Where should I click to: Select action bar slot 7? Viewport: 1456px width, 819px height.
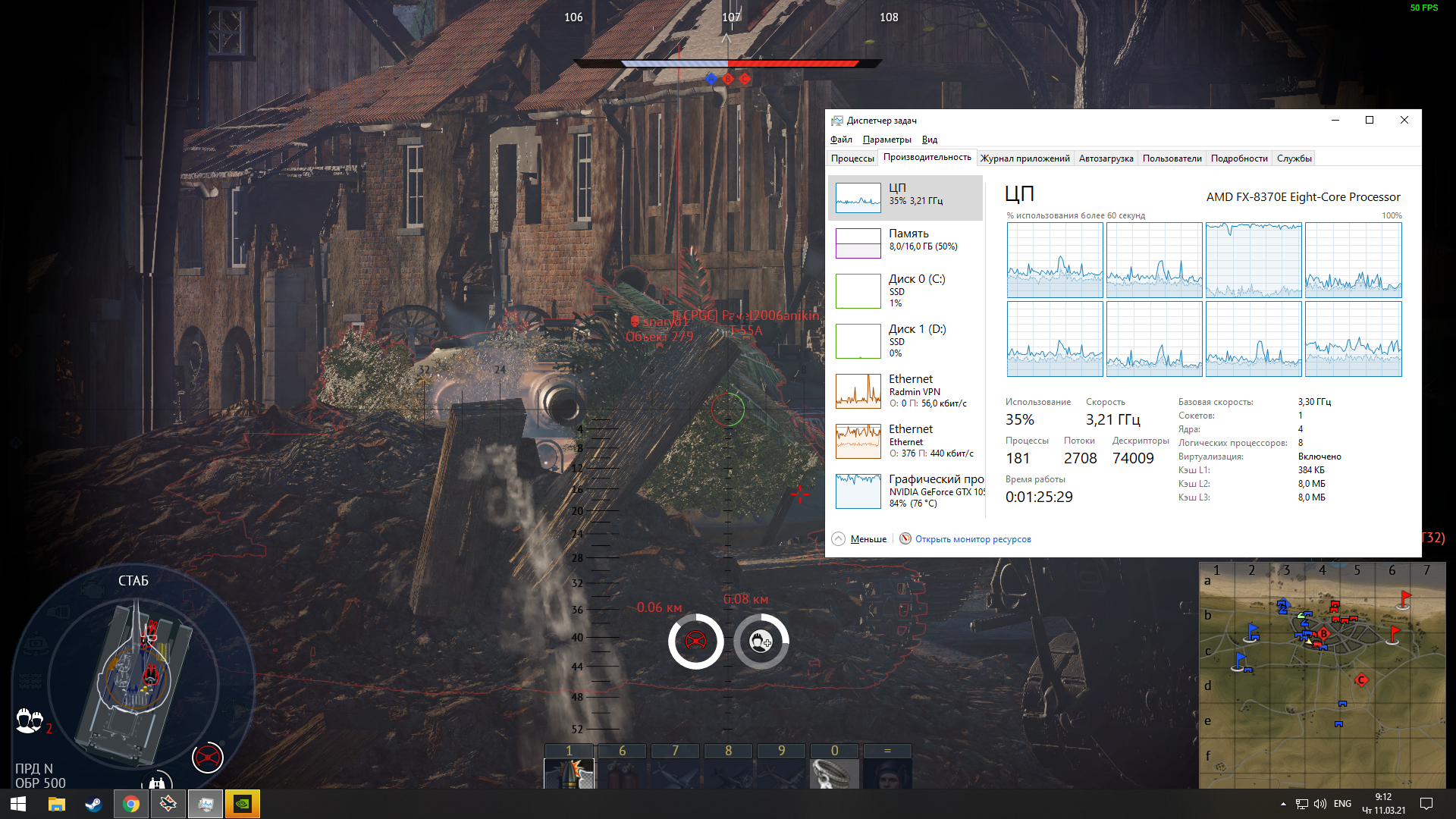tap(676, 767)
